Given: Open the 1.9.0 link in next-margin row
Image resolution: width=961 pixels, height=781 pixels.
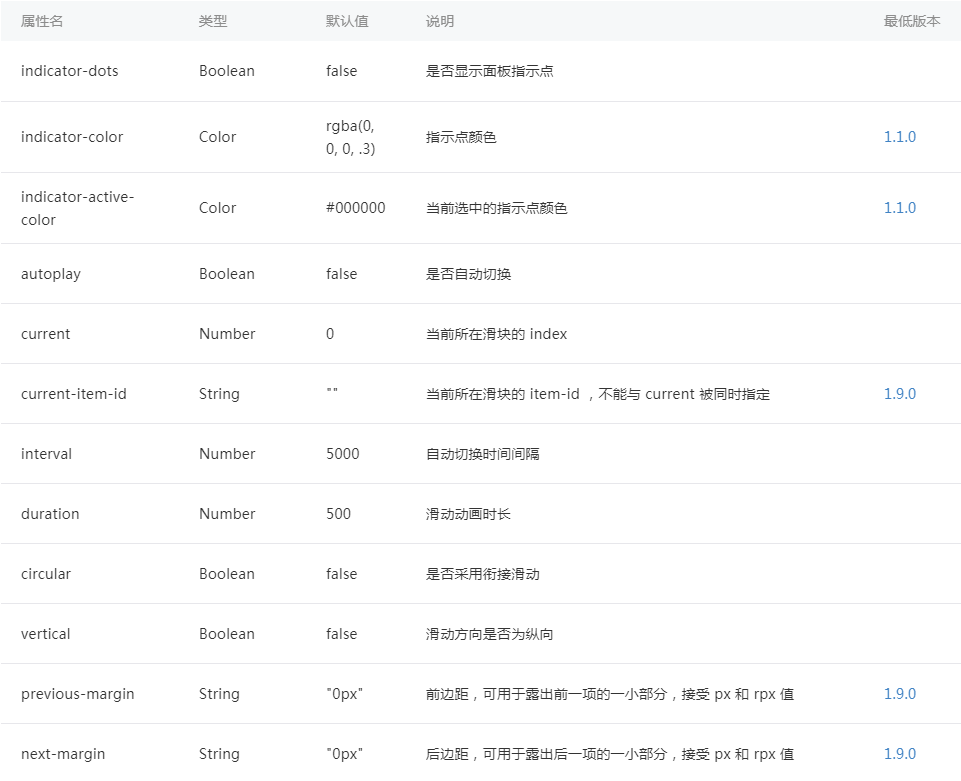Looking at the screenshot, I should [x=899, y=753].
